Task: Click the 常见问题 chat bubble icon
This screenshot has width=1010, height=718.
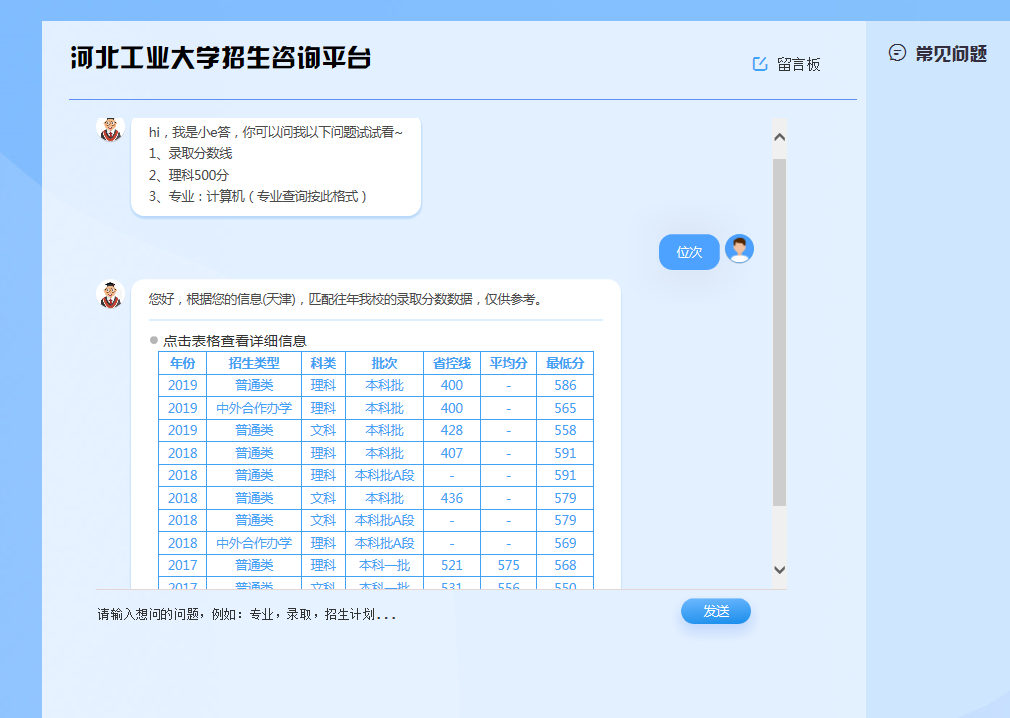Action: pyautogui.click(x=897, y=53)
